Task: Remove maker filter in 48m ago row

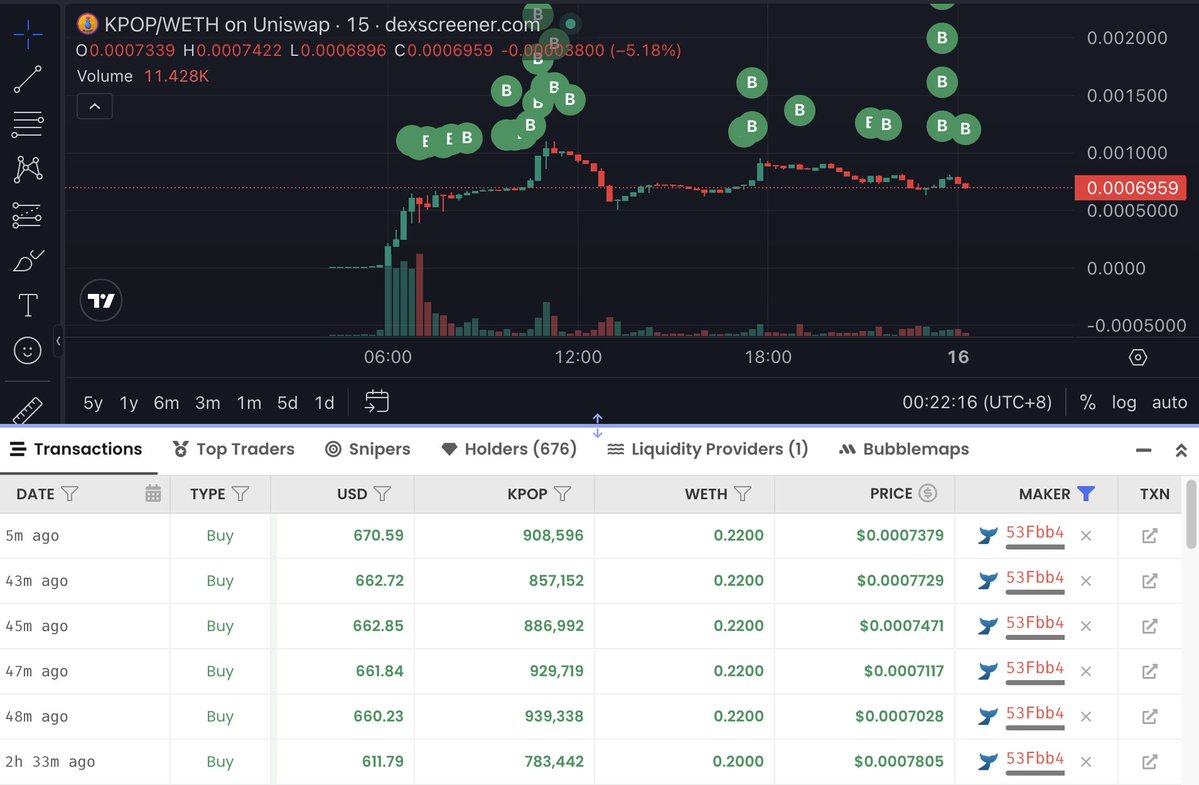Action: click(x=1086, y=716)
